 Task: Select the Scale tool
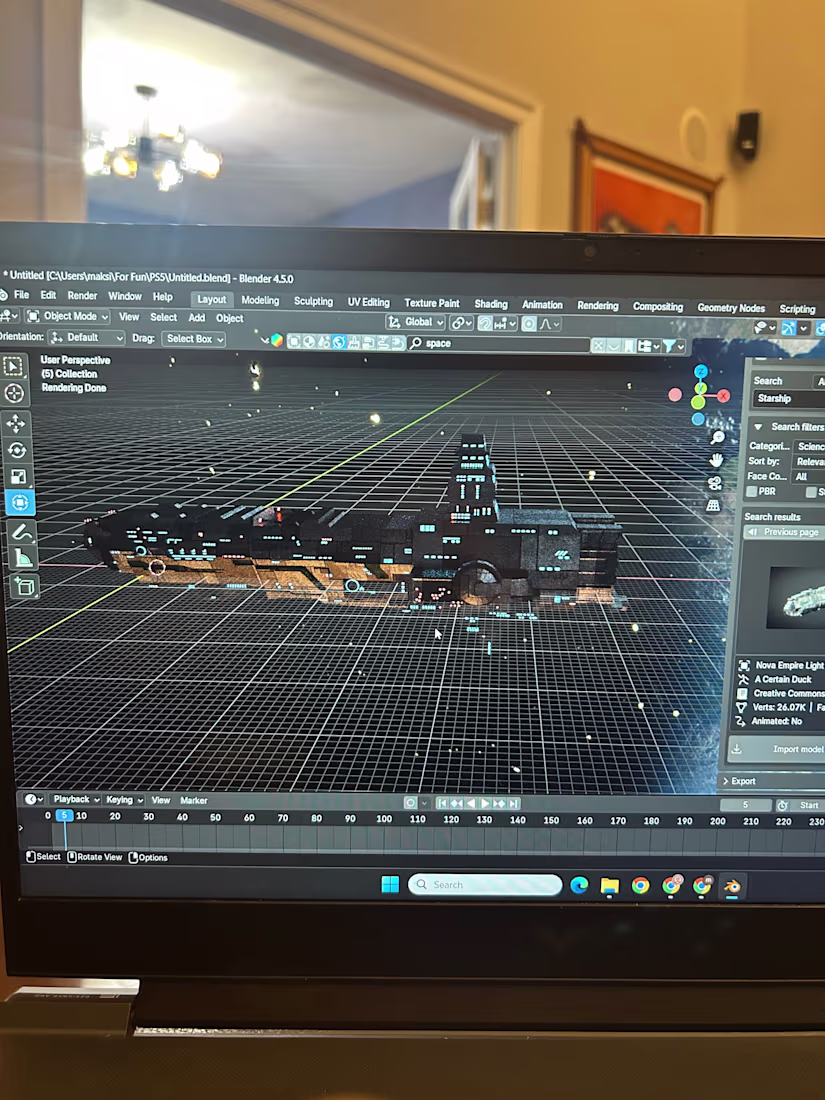tap(18, 477)
